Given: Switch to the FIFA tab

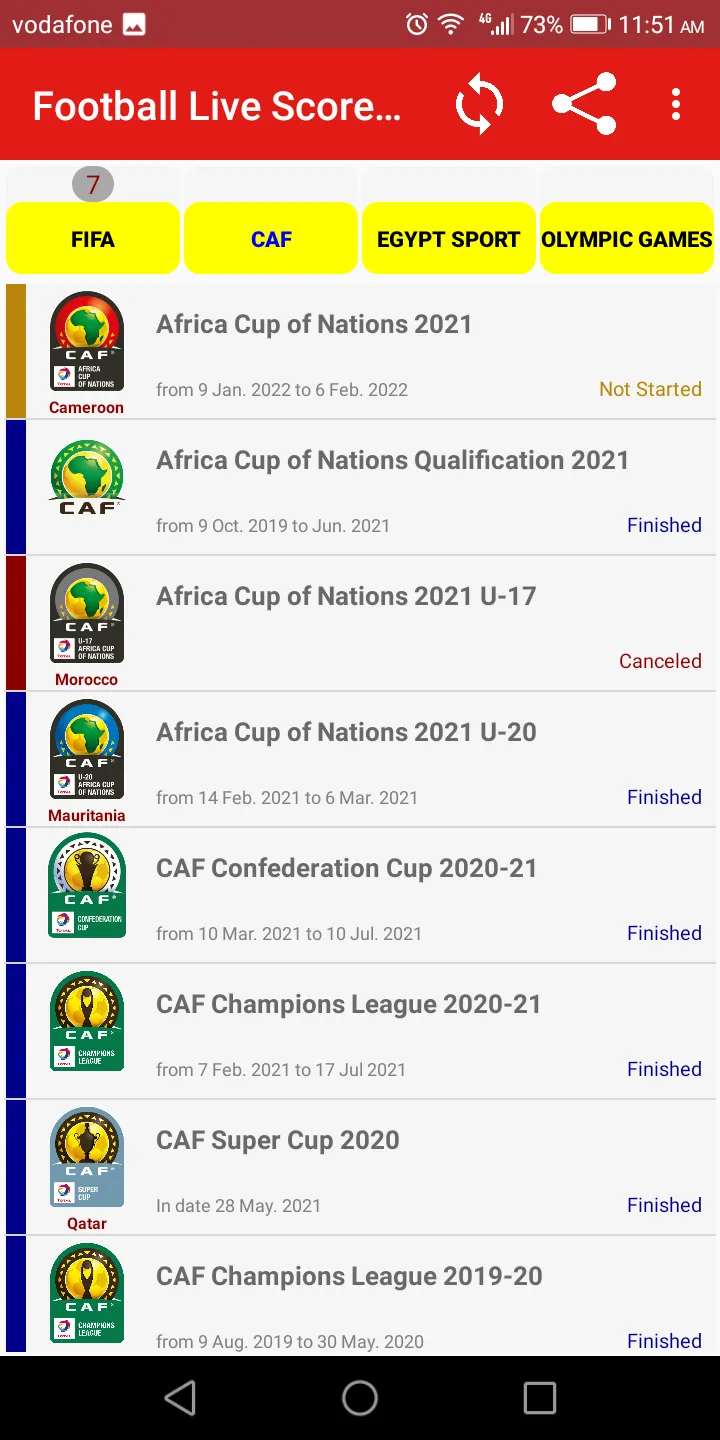Looking at the screenshot, I should pos(93,239).
